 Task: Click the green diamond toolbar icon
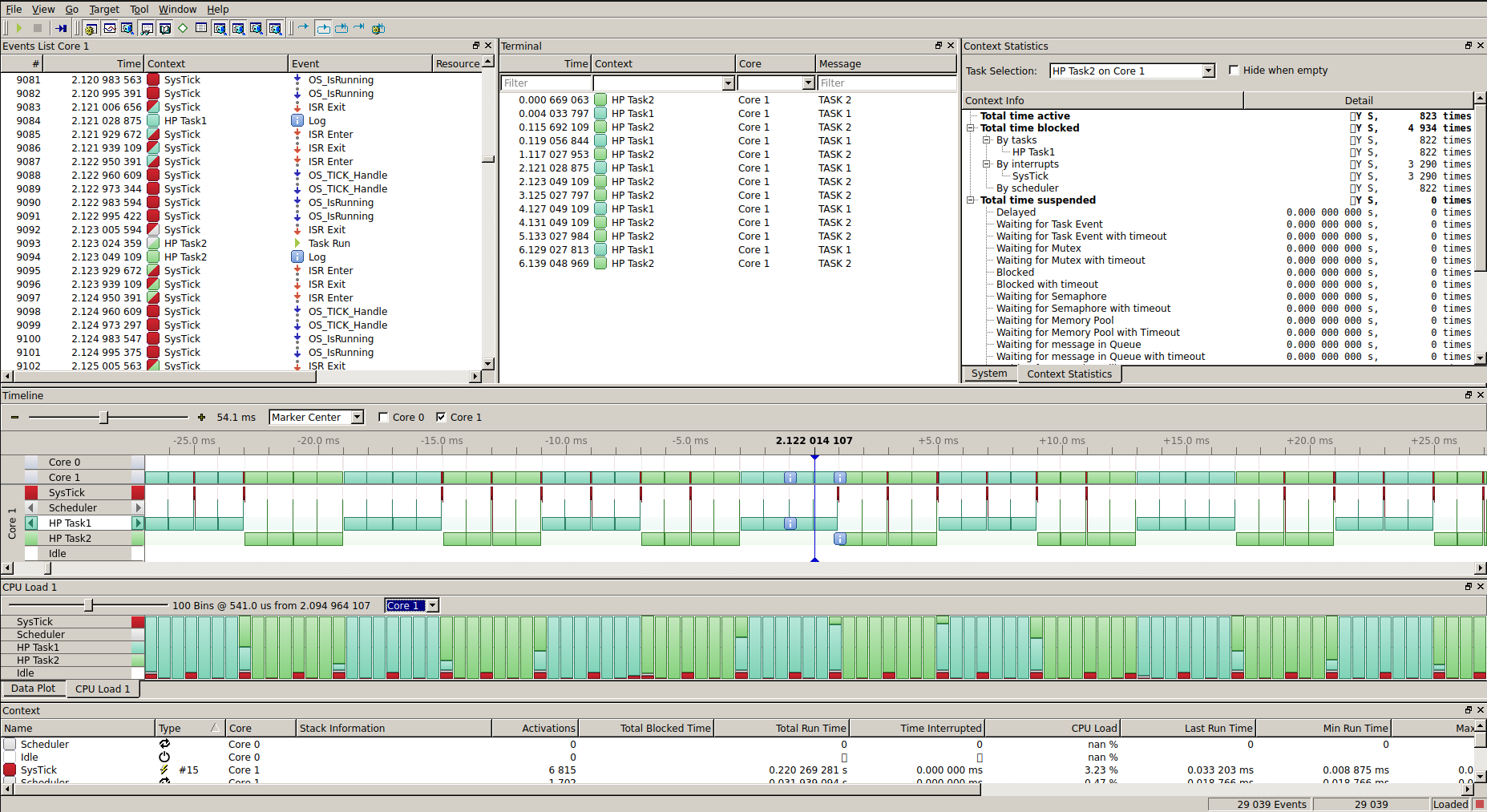(183, 28)
